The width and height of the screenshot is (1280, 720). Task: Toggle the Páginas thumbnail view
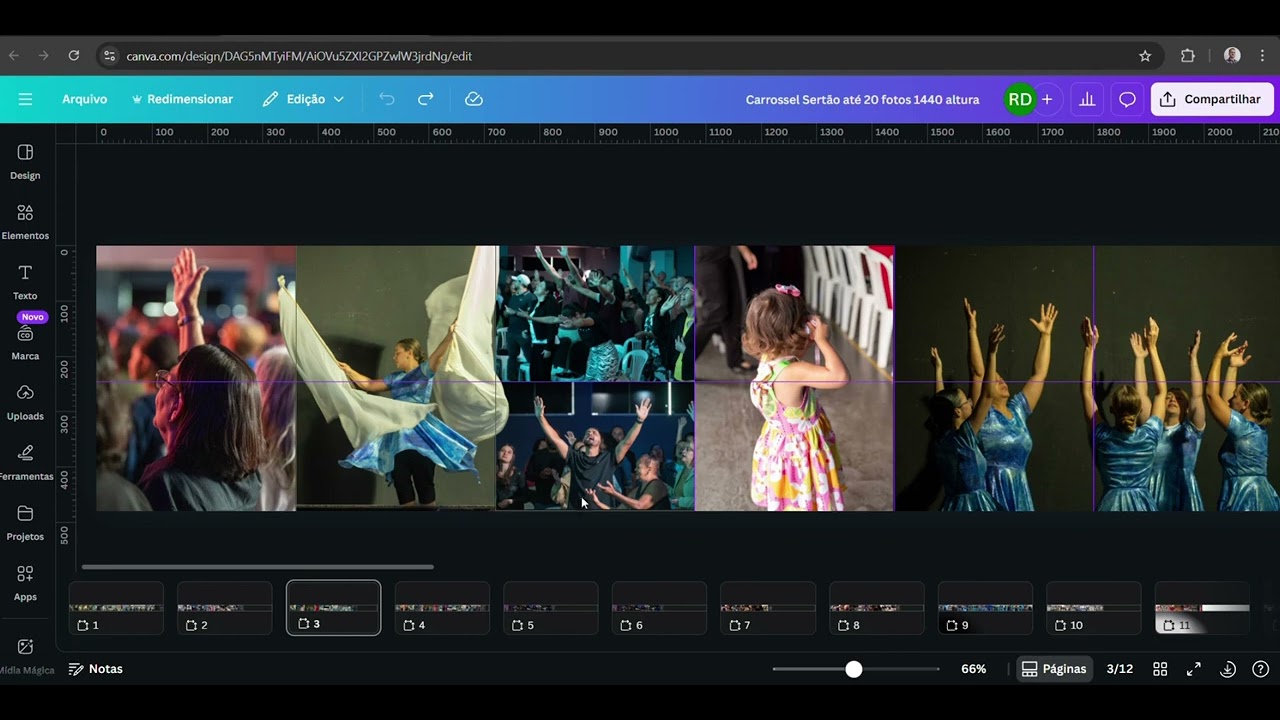1053,669
